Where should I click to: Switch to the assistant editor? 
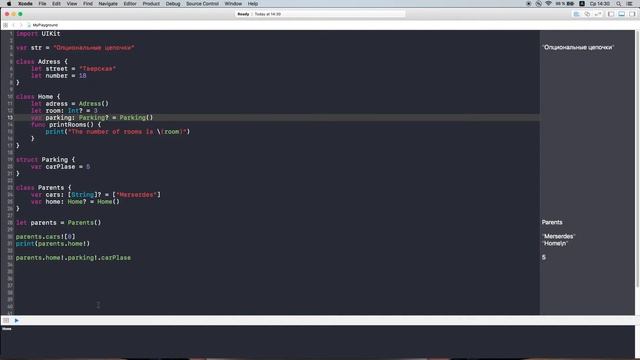587,14
